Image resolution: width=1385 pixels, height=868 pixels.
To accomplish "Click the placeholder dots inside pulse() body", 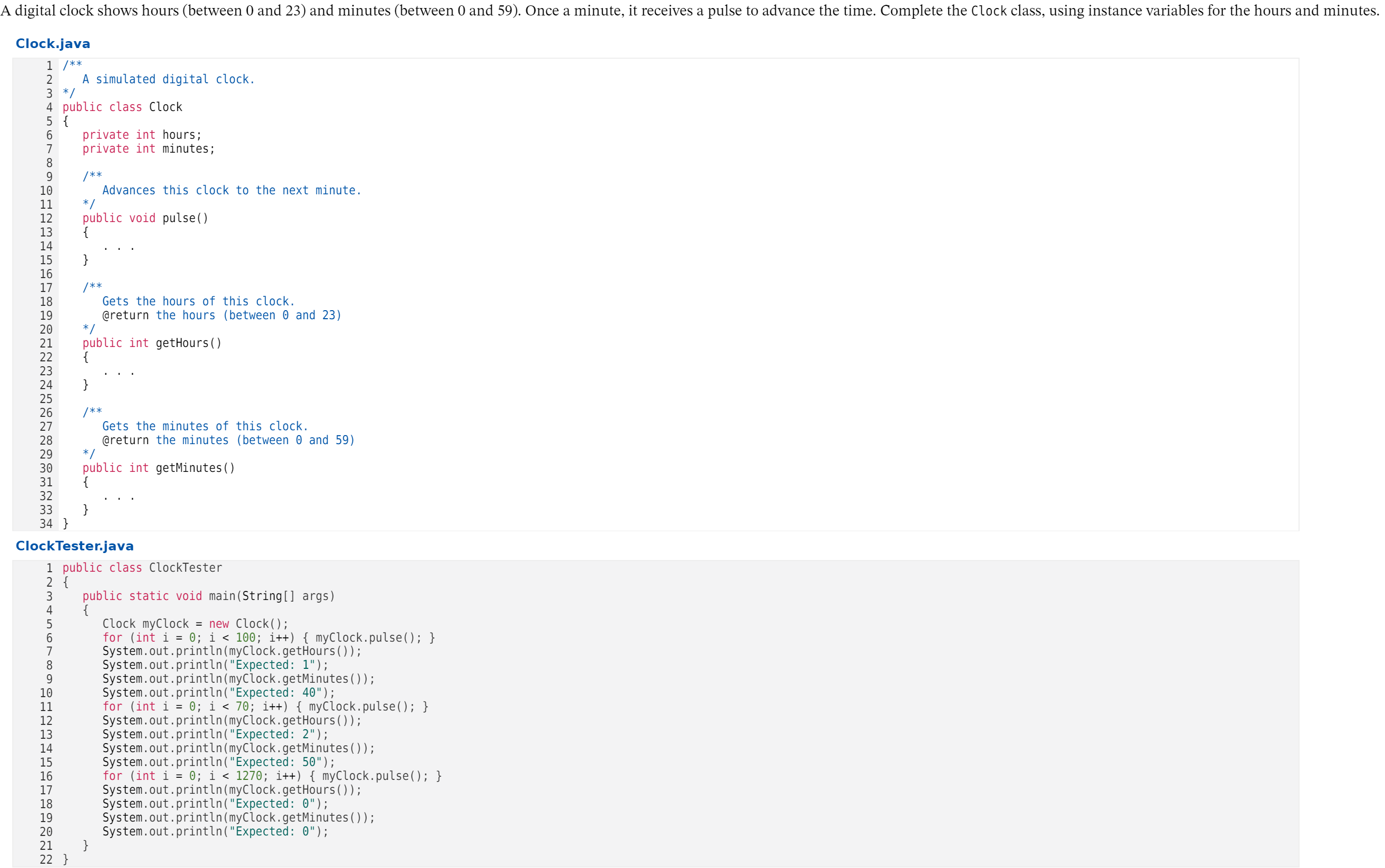I will (119, 249).
